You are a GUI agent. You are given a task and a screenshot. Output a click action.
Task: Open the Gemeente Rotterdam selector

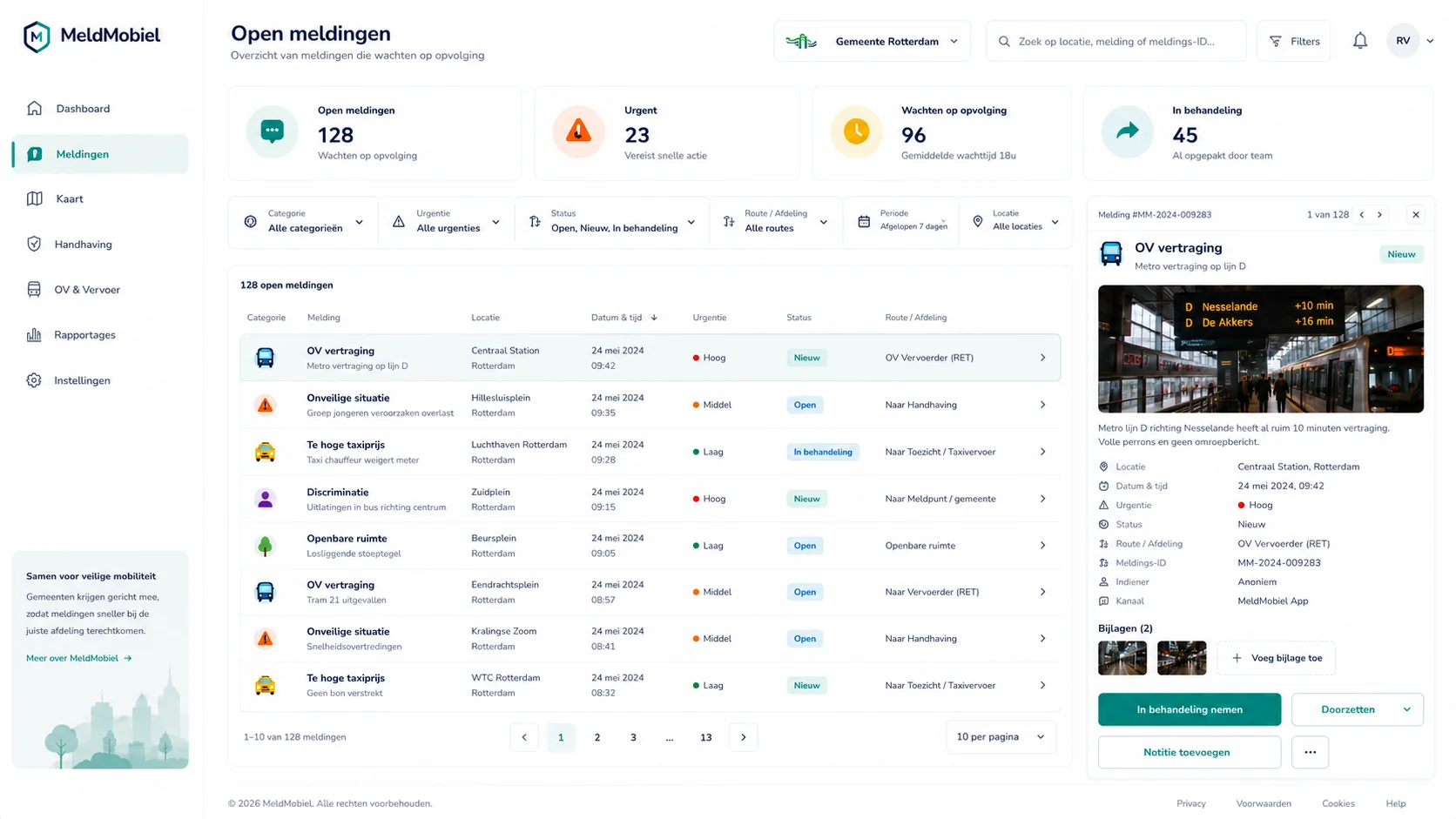pyautogui.click(x=872, y=41)
